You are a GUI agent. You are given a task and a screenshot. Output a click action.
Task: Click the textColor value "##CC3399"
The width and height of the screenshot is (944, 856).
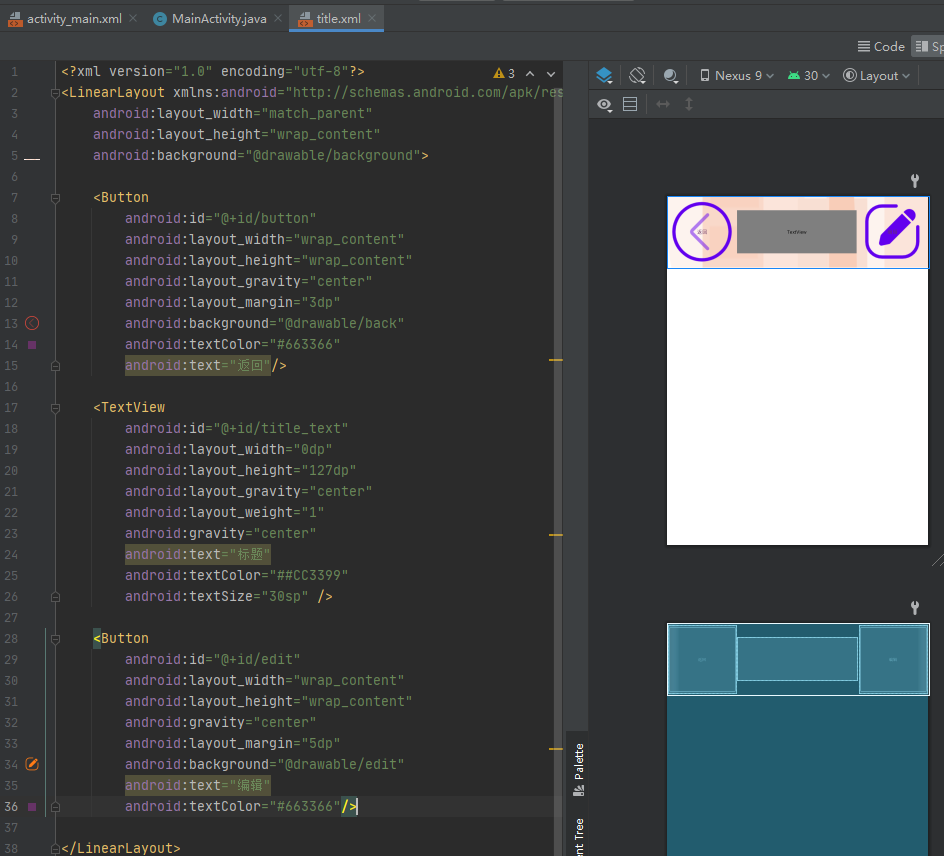click(x=309, y=575)
